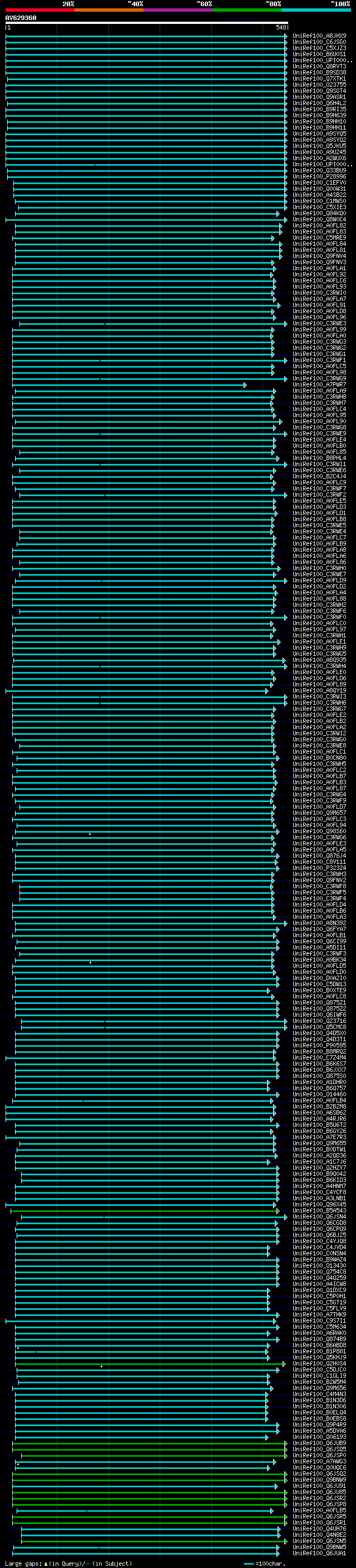Open hit UniRef100_B6KID3

[319, 1180]
